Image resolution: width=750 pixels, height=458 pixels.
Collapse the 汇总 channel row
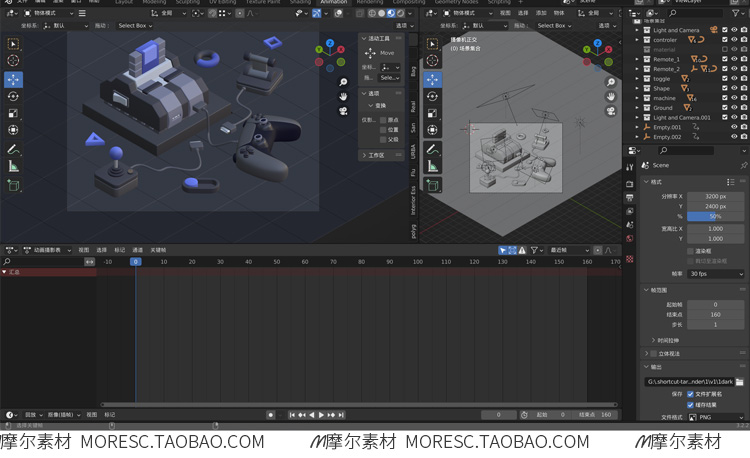click(x=4, y=272)
